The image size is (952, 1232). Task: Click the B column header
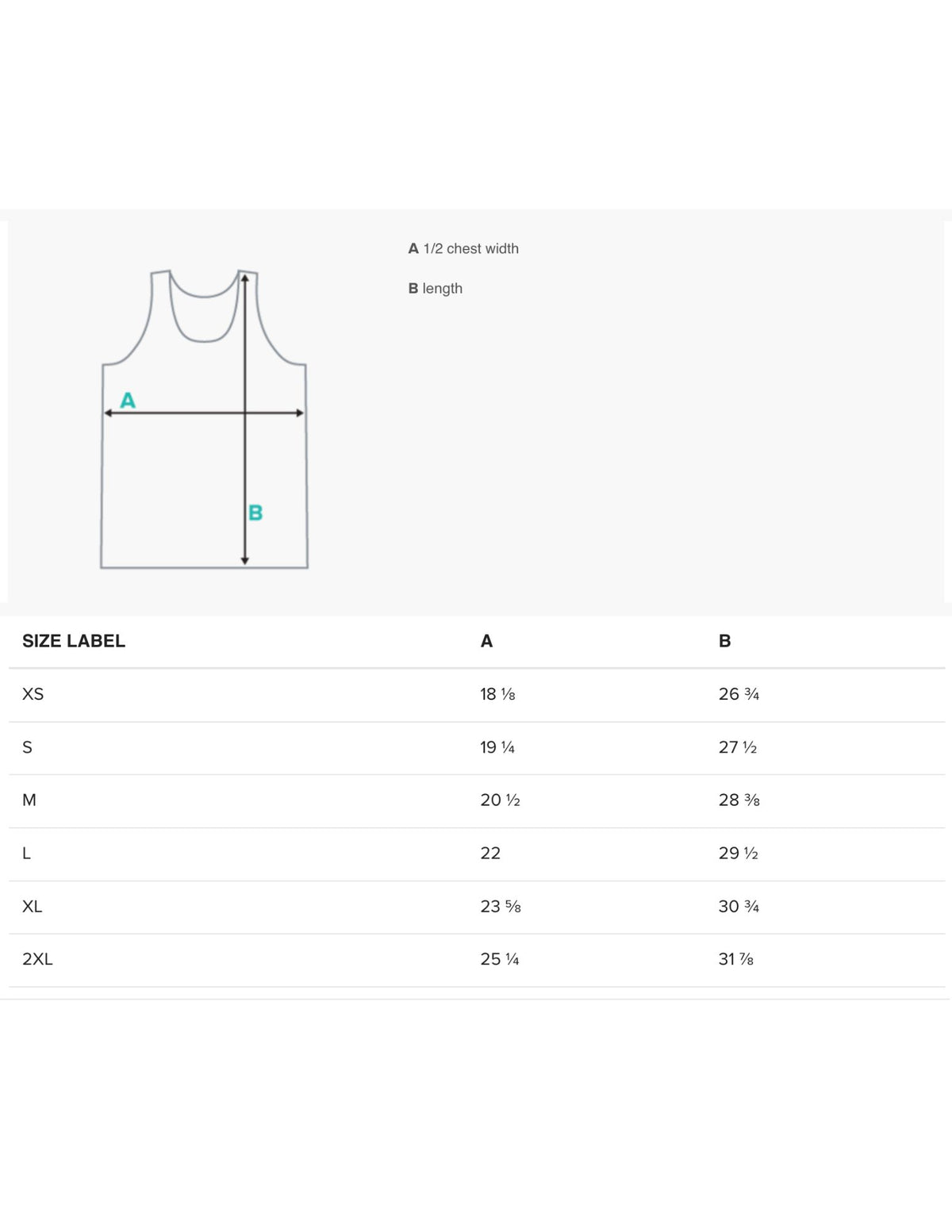click(x=724, y=641)
